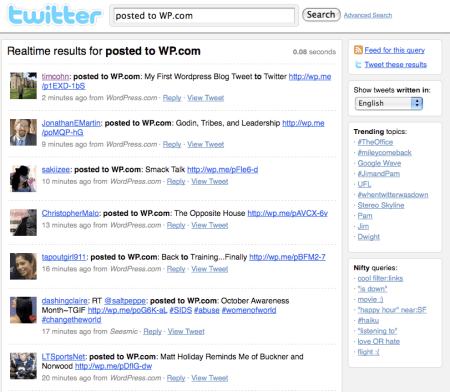The height and width of the screenshot is (392, 450).
Task: View Tweet for LTSportsNet's post
Action: (x=210, y=378)
